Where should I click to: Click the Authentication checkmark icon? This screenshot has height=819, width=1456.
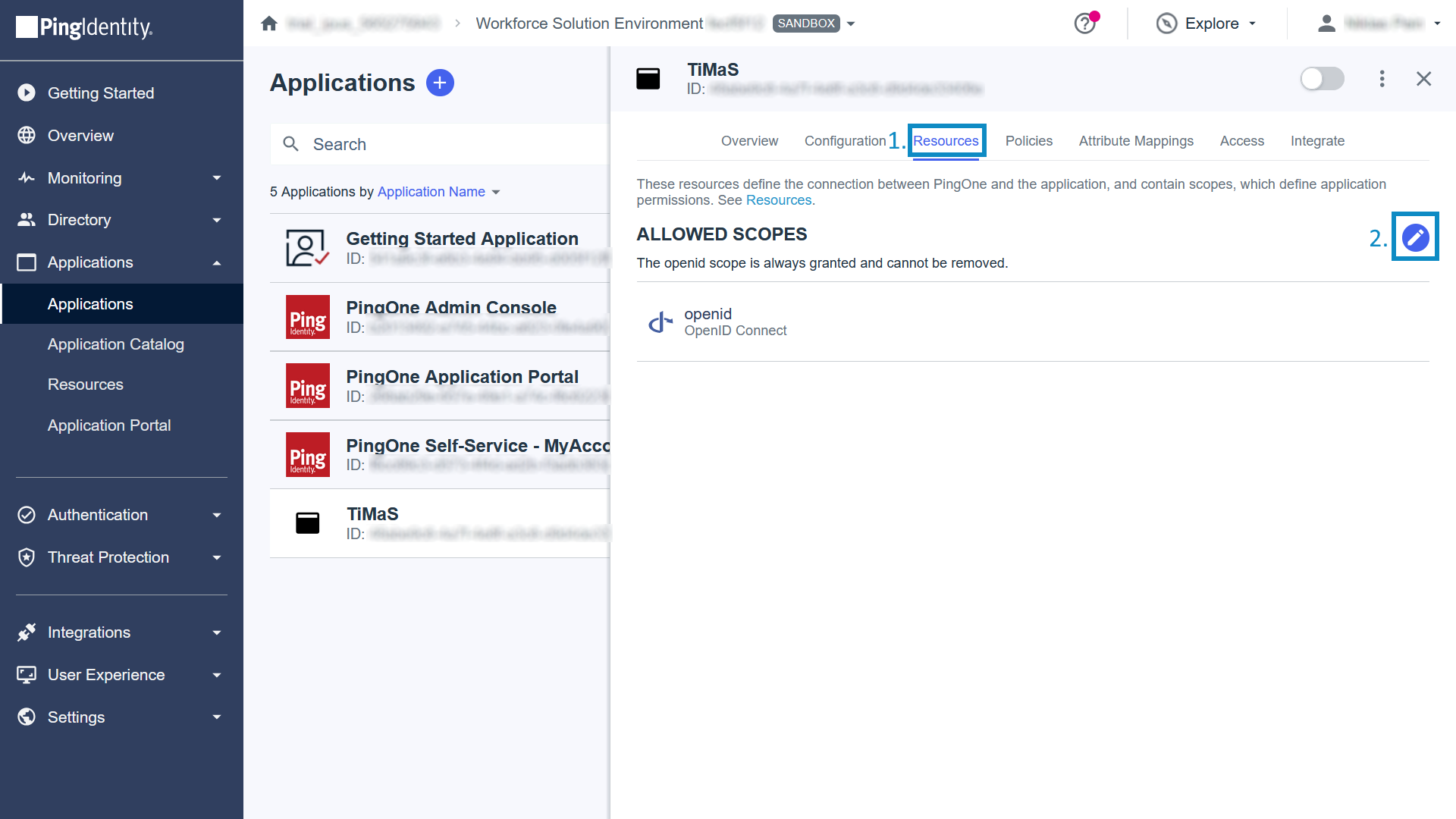[x=27, y=515]
